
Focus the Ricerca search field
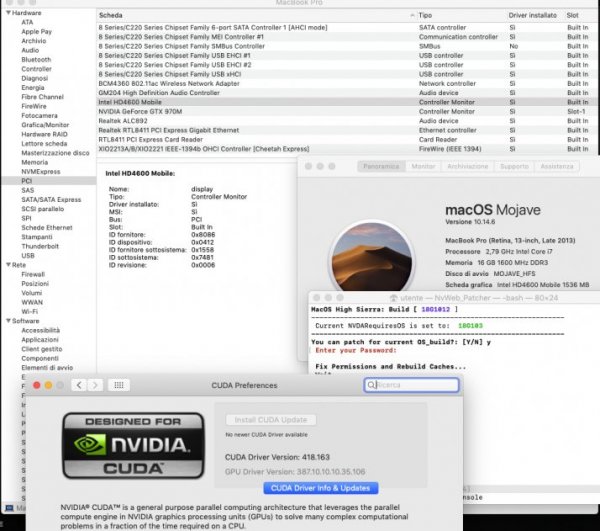tap(411, 385)
